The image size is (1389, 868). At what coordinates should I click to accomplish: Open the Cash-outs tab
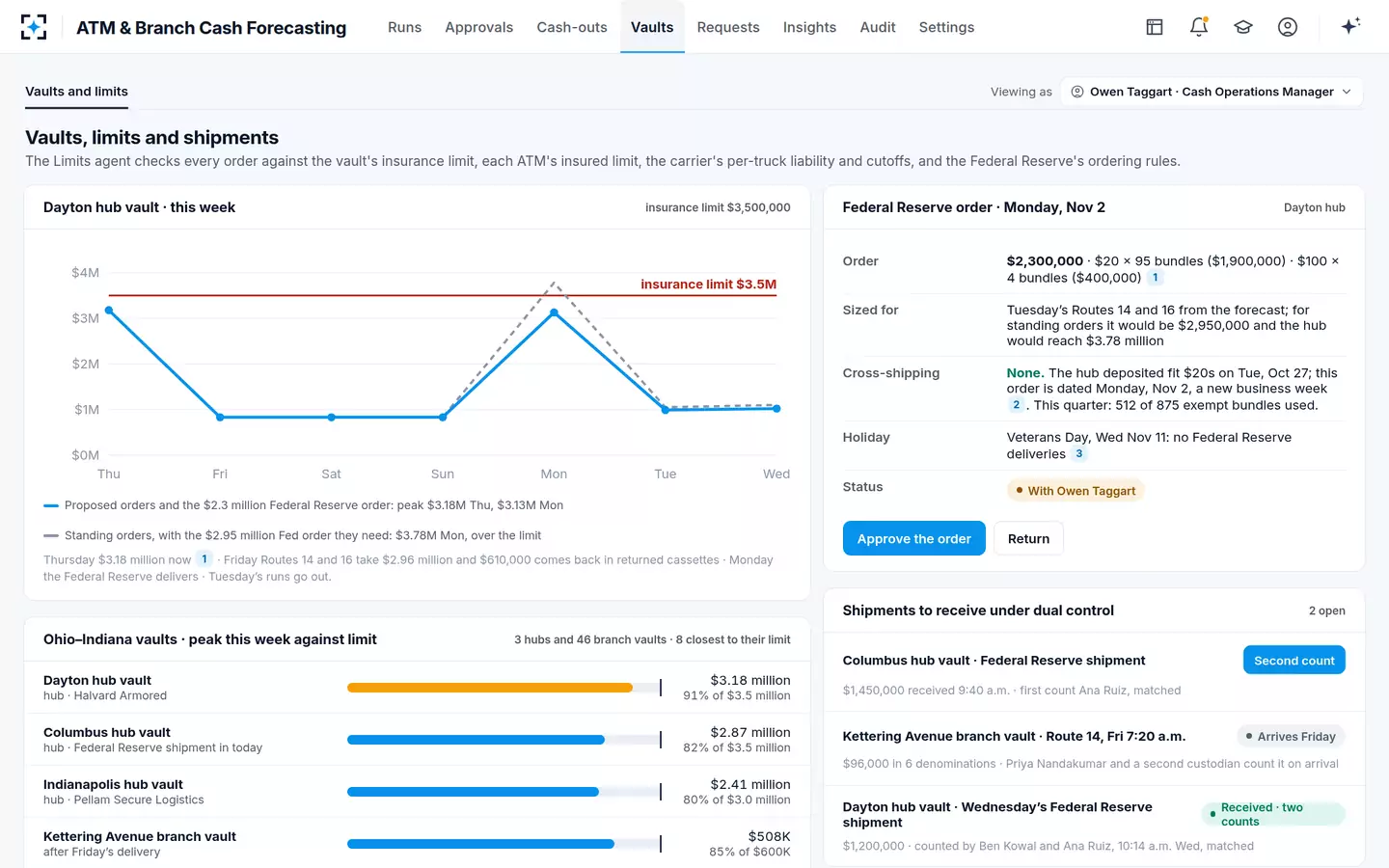[x=572, y=27]
